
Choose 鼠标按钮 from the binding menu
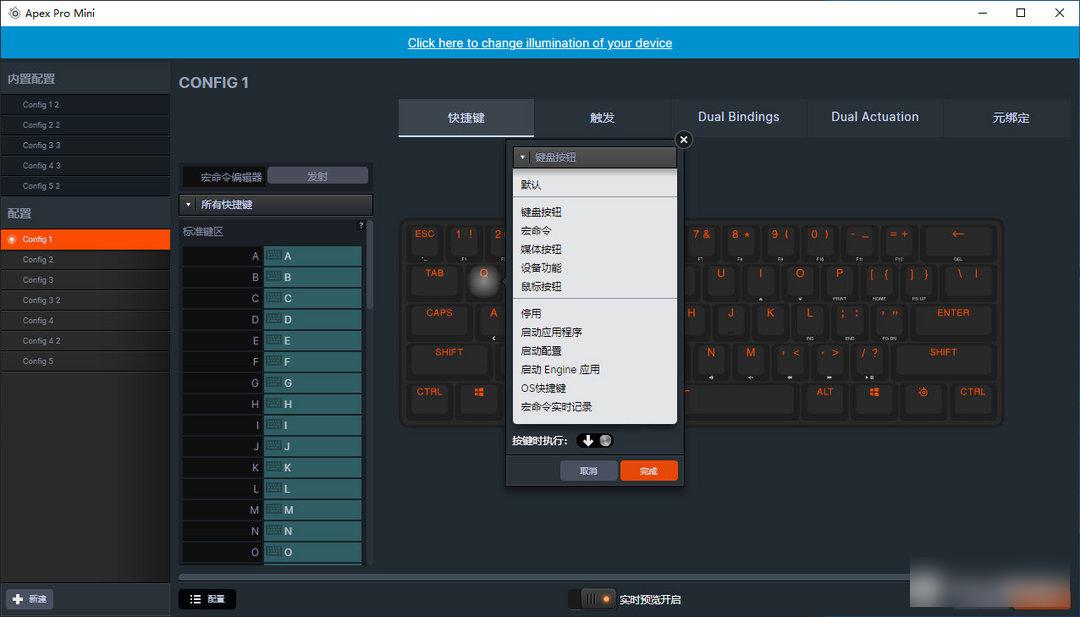595,286
